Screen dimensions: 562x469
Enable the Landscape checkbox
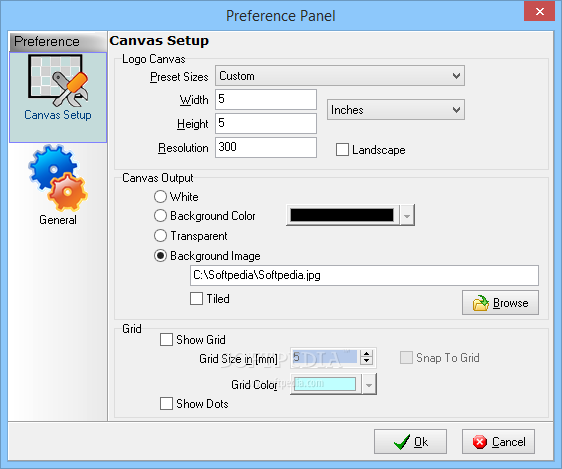click(x=342, y=150)
